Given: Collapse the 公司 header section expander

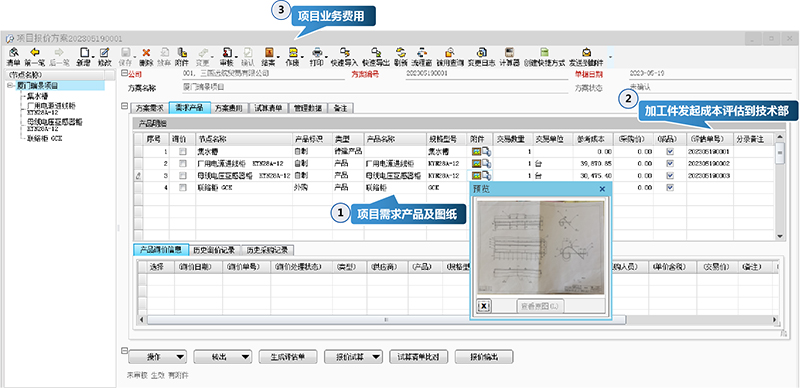Looking at the screenshot, I should tap(123, 74).
